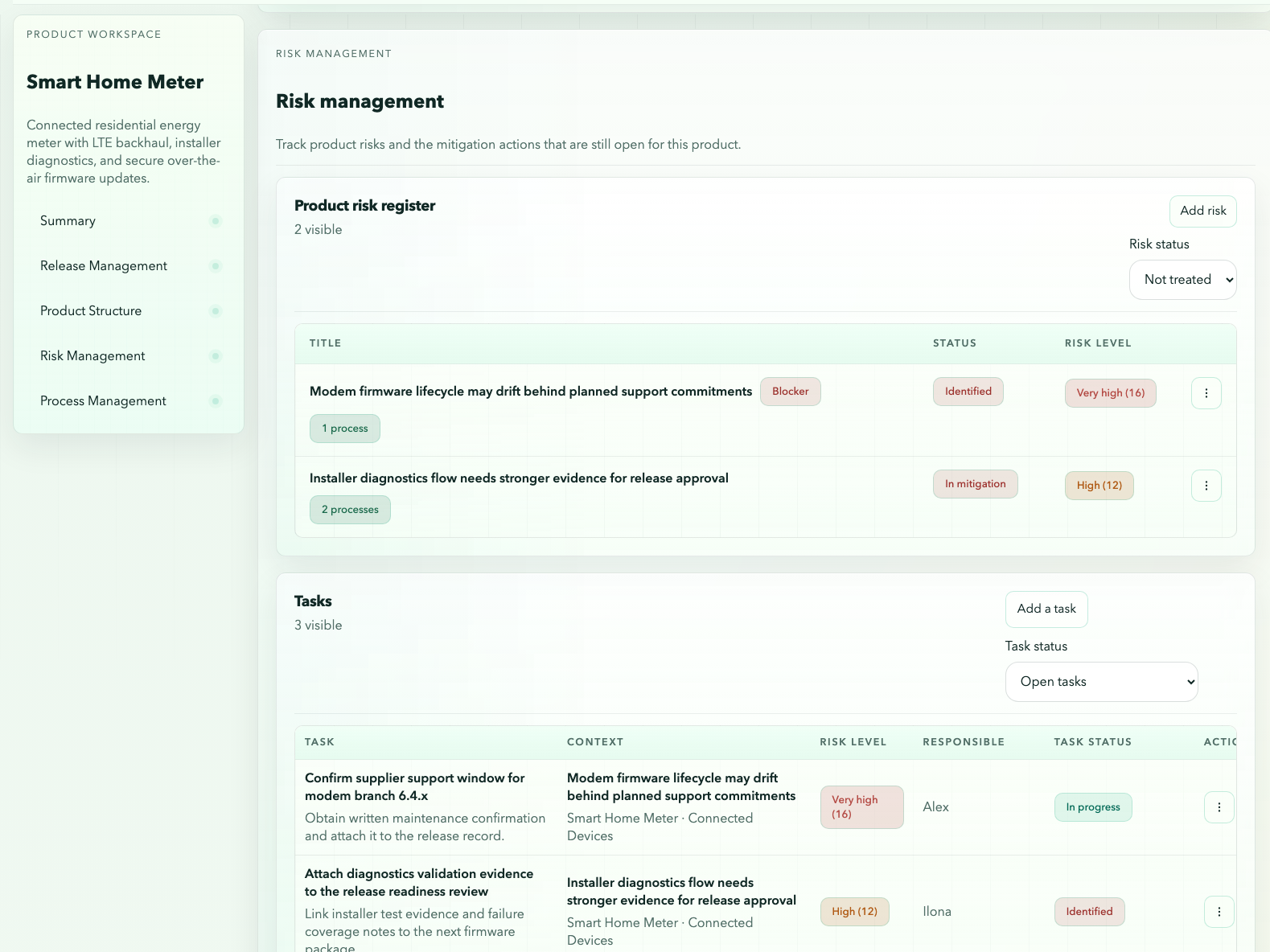
Task: Open actions menu for Confirm supplier support task
Action: (x=1219, y=807)
